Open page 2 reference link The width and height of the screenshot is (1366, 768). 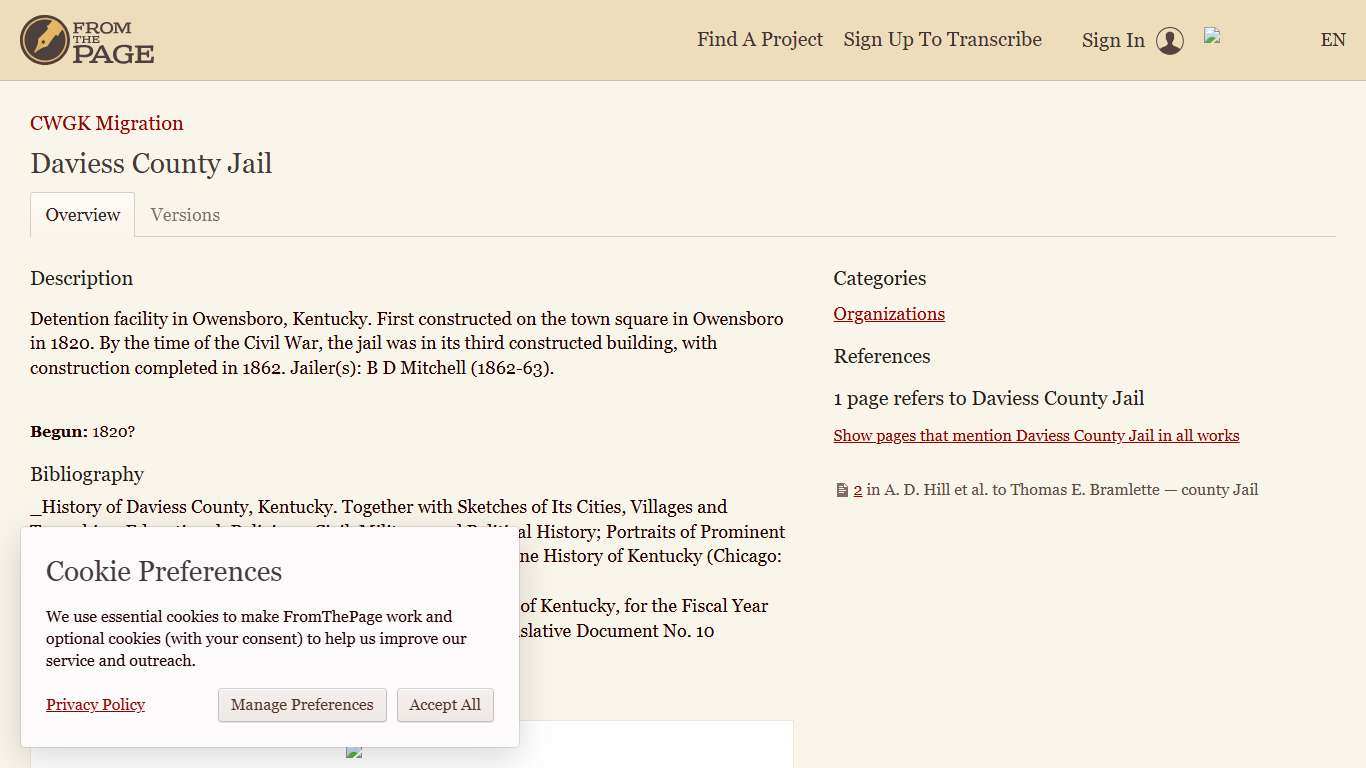tap(858, 490)
